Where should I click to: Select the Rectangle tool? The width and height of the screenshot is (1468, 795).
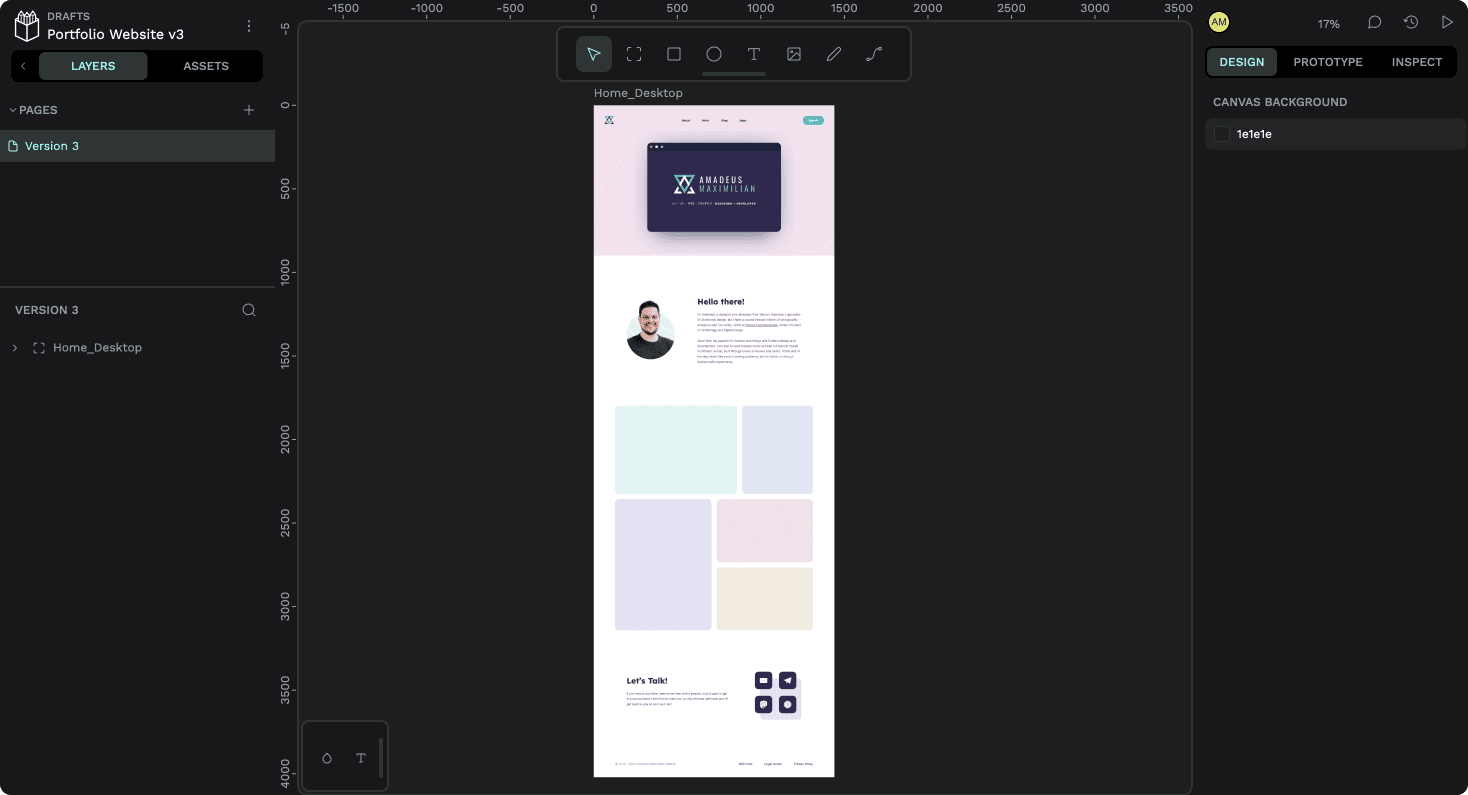pyautogui.click(x=673, y=54)
